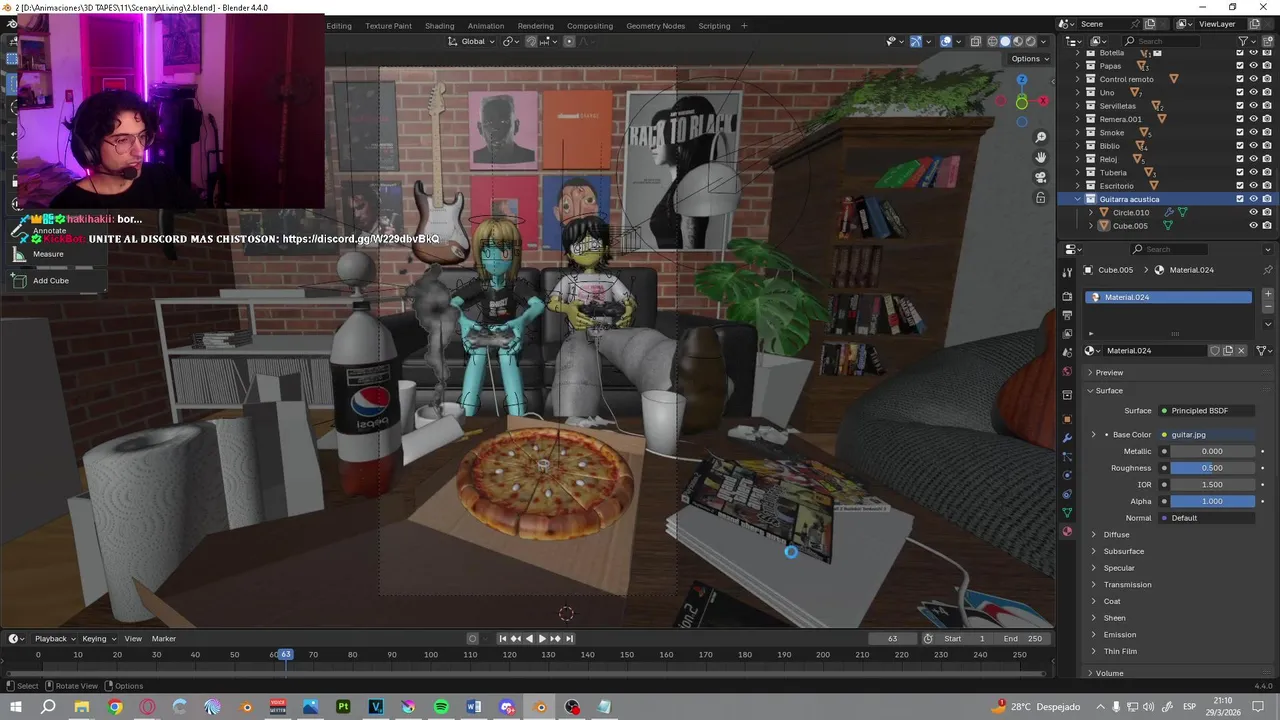Unlink Material.024 with the X icon
This screenshot has height=720, width=1280.
(1241, 351)
